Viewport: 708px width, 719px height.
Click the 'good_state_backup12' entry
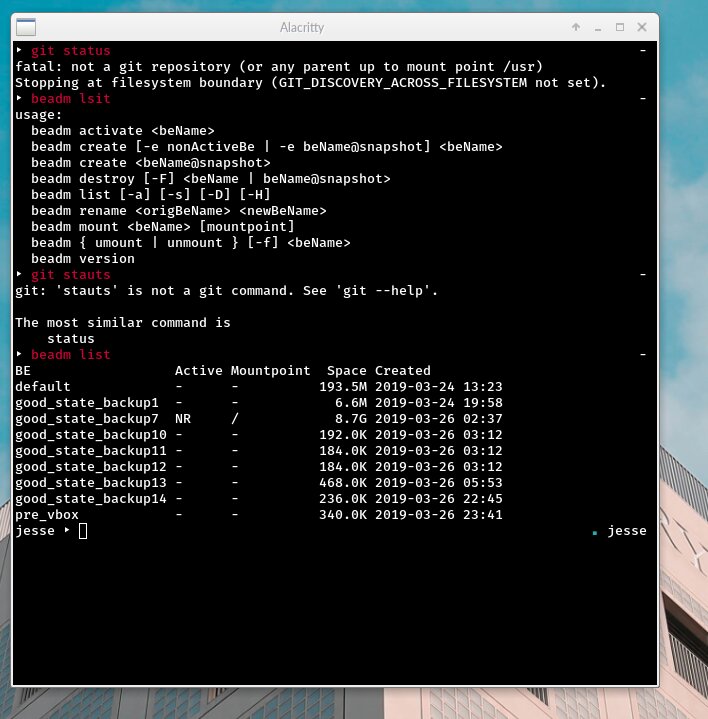91,467
